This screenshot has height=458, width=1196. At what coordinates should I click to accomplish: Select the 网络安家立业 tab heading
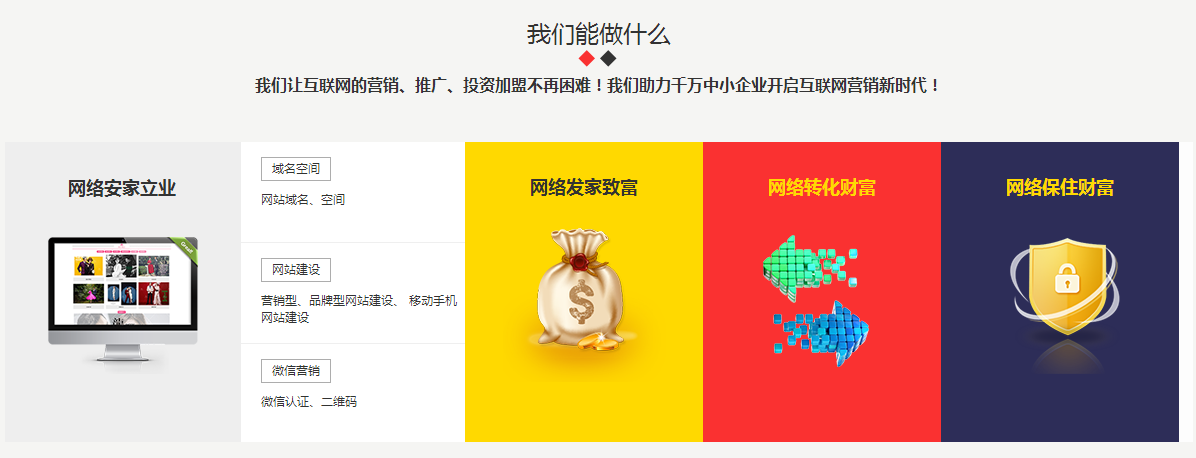[x=122, y=189]
